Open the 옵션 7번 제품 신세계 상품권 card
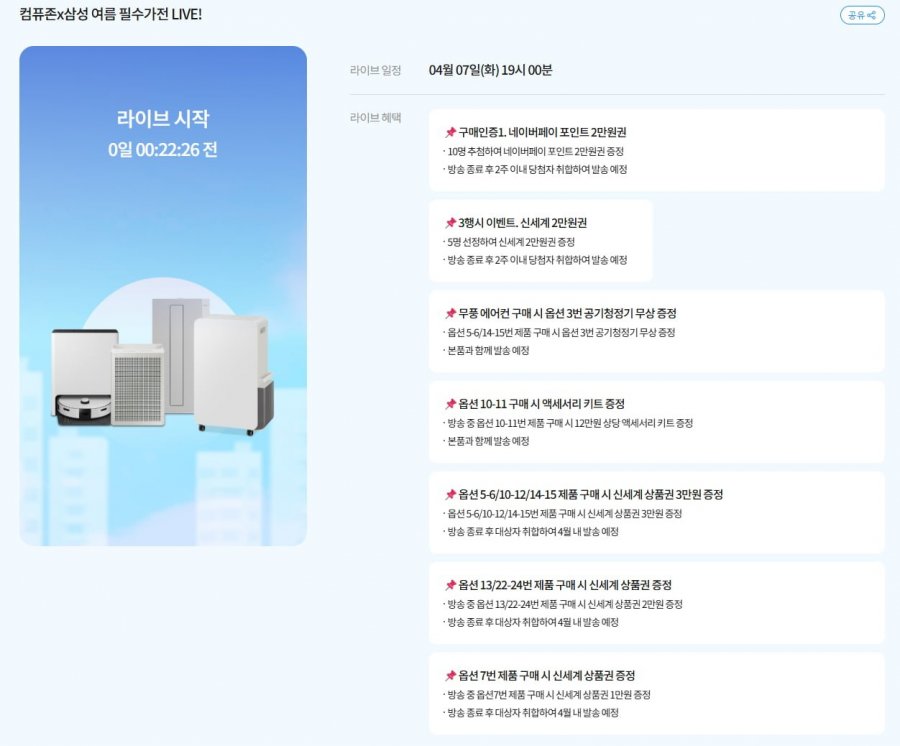This screenshot has height=746, width=900. pyautogui.click(x=656, y=694)
